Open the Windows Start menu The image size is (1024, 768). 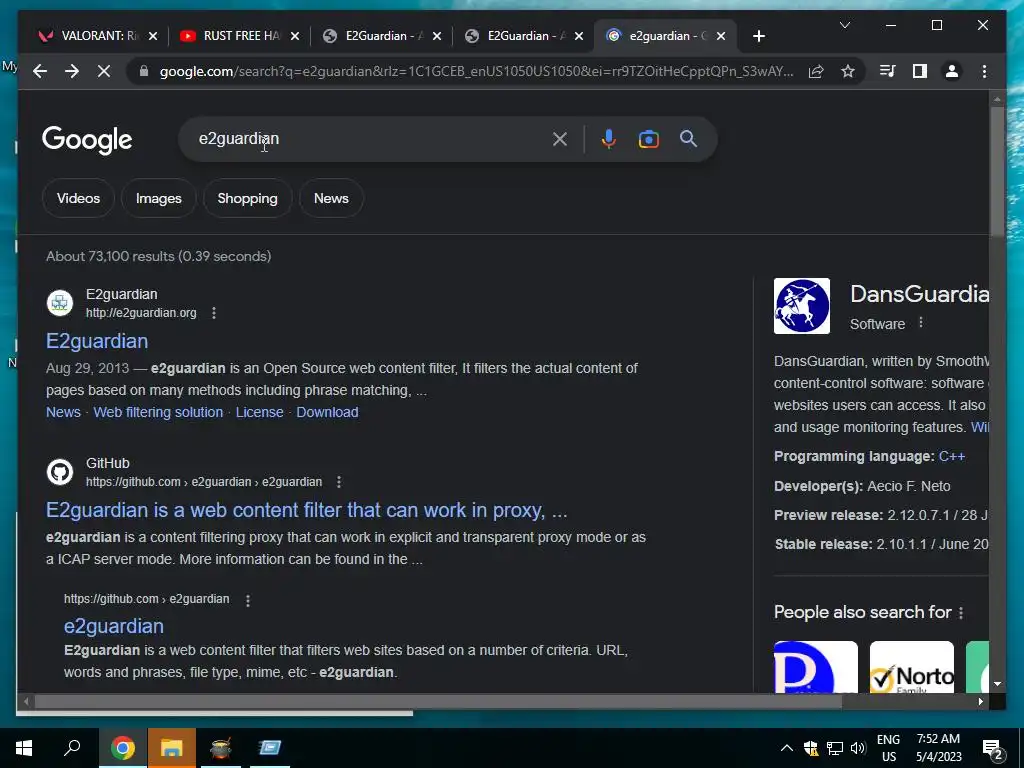tap(24, 748)
